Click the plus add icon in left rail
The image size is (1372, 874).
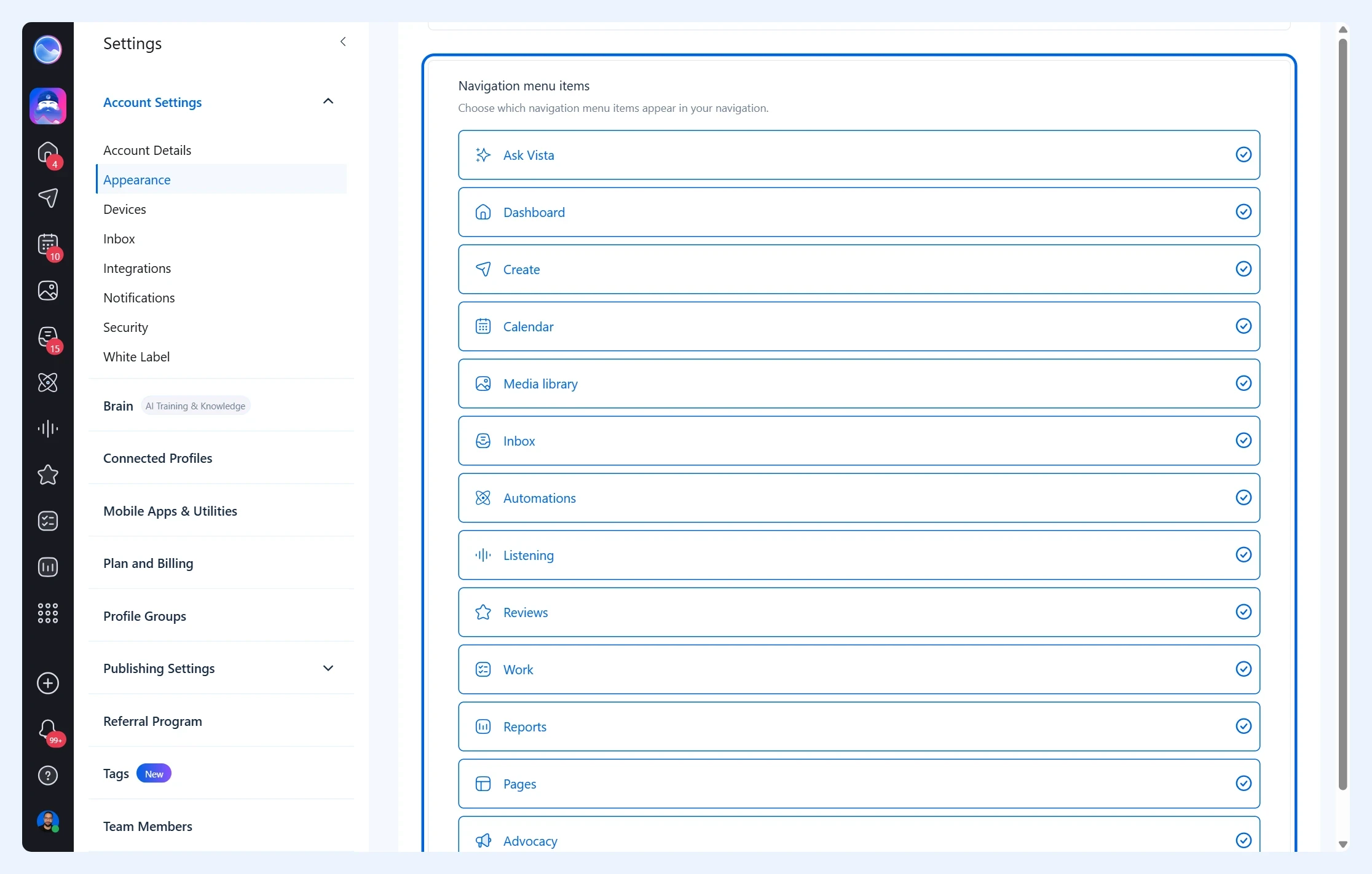click(x=48, y=683)
